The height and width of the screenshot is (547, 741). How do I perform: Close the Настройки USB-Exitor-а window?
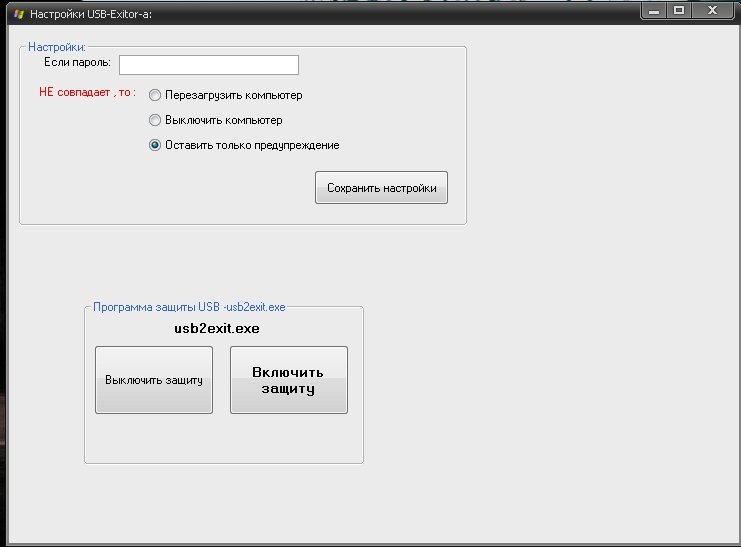(712, 10)
